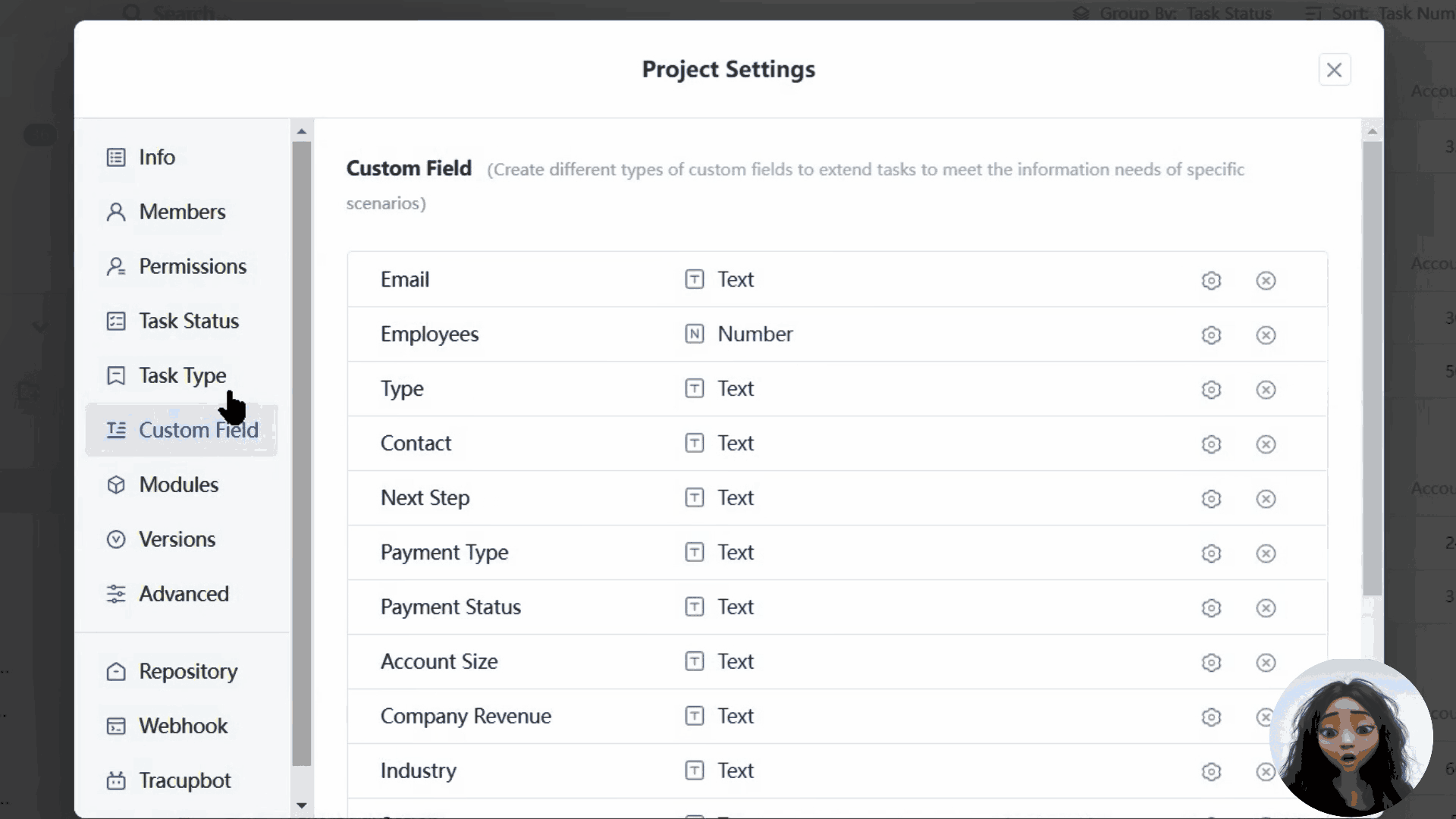
Task: Remove the Account Size custom field
Action: point(1266,663)
